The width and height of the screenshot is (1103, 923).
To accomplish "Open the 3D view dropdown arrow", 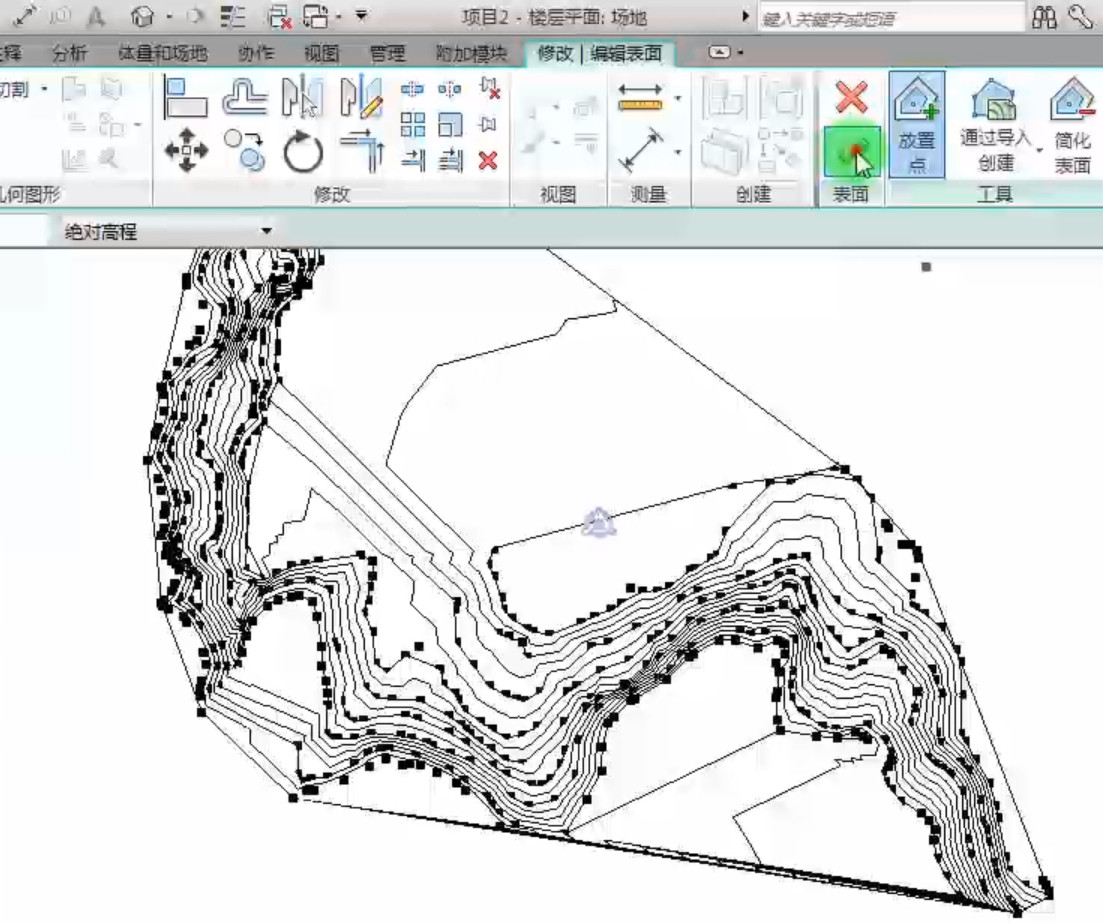I will coord(170,16).
